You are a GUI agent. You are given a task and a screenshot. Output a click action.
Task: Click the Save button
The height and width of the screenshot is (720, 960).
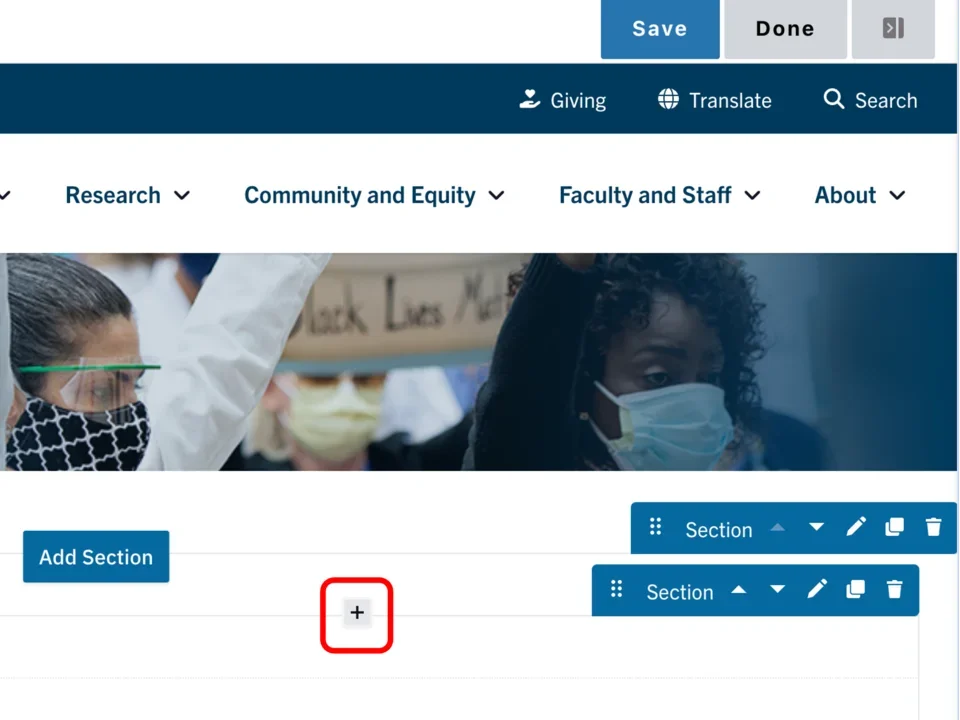[x=659, y=29]
